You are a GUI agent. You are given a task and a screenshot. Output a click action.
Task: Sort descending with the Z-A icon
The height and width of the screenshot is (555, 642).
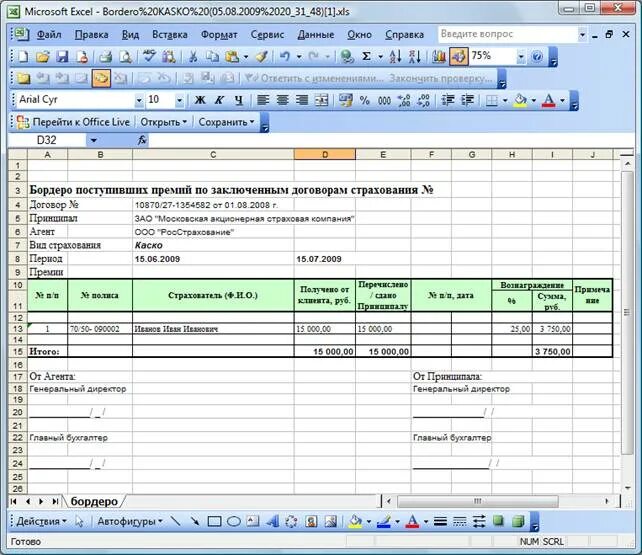coord(414,56)
